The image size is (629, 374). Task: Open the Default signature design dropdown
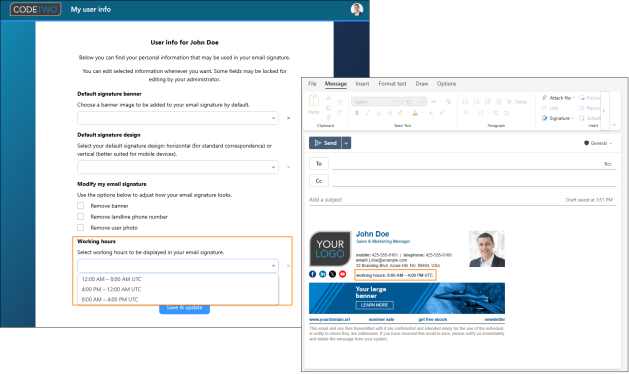point(178,167)
